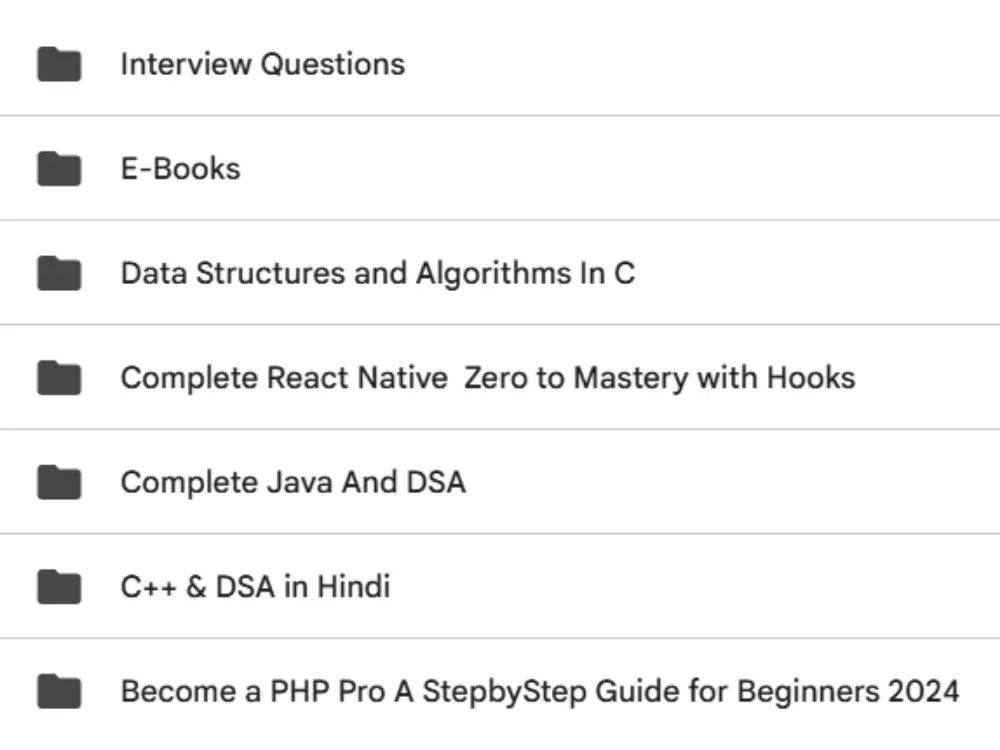This screenshot has height=750, width=1000.
Task: Click the folder icon beside Interview Questions
Action: tap(59, 65)
